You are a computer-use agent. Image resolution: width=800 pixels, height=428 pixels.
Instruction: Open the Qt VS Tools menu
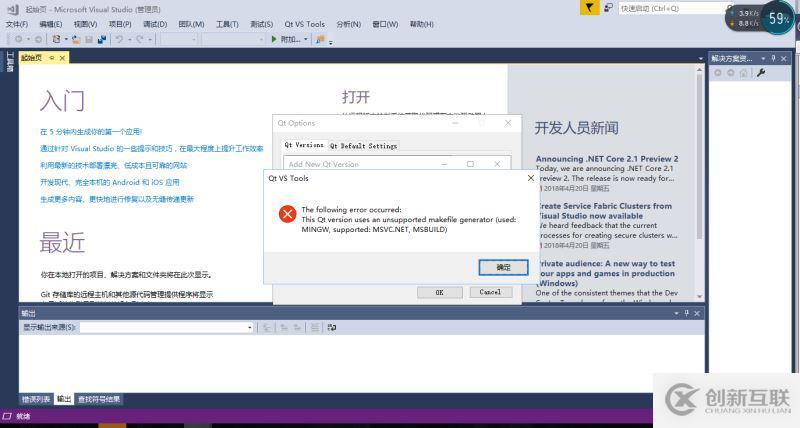305,24
